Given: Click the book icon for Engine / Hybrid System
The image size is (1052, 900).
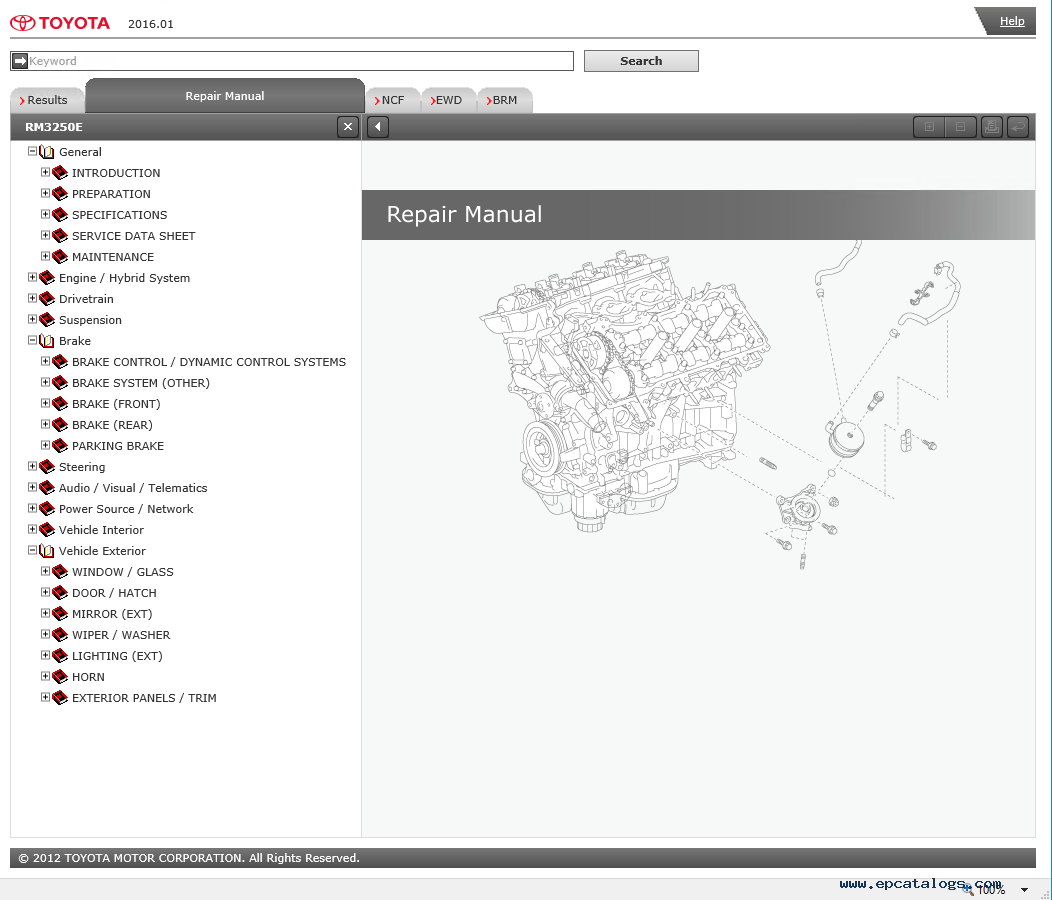Looking at the screenshot, I should click(47, 278).
